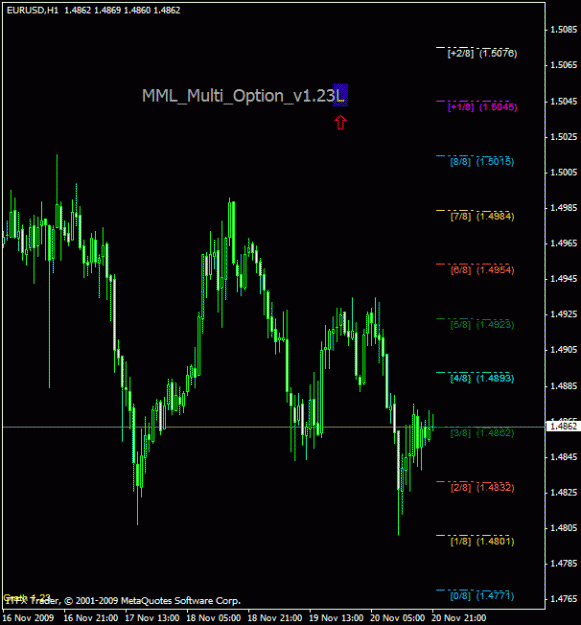581x625 pixels.
Task: Click the 17 Nov 13:00 time label
Action: (x=152, y=618)
